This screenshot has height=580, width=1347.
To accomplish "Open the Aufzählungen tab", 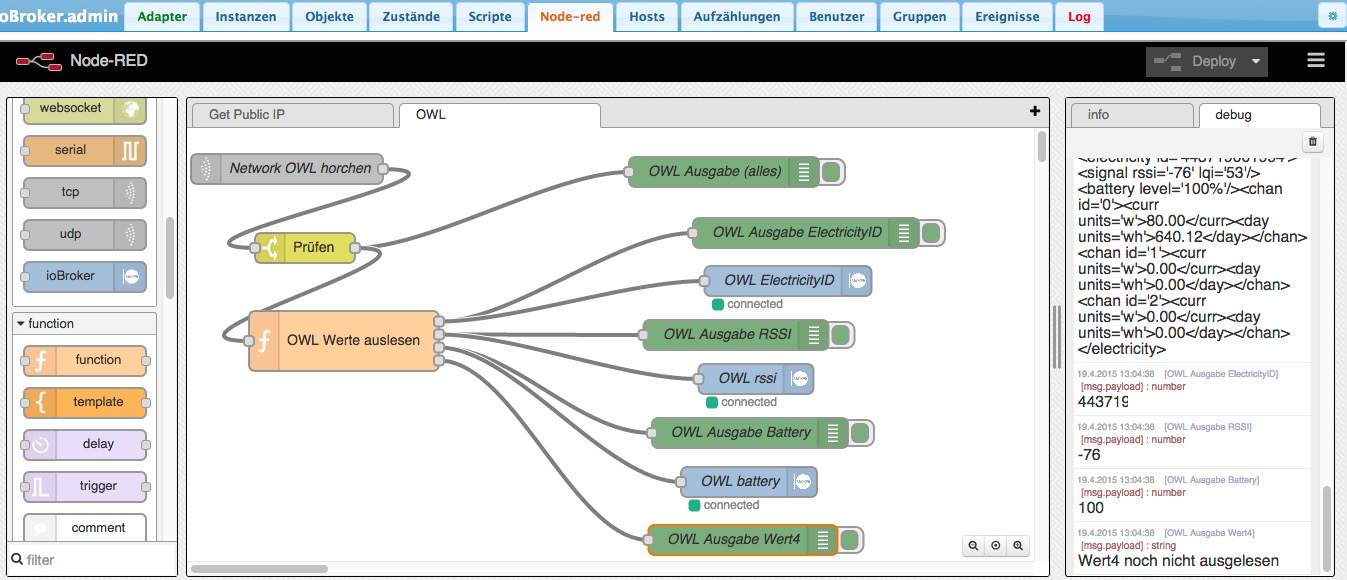I will click(x=737, y=16).
